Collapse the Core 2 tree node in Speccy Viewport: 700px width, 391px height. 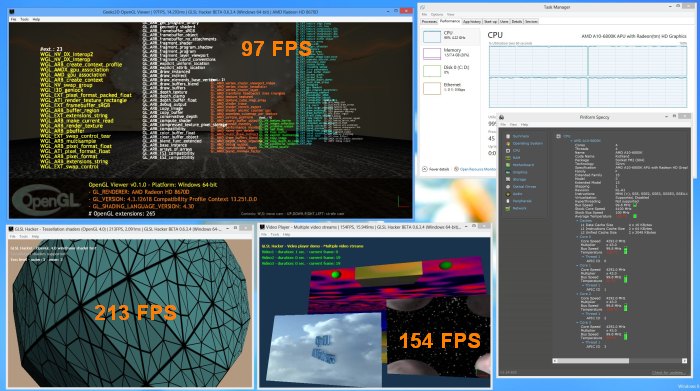click(x=577, y=294)
